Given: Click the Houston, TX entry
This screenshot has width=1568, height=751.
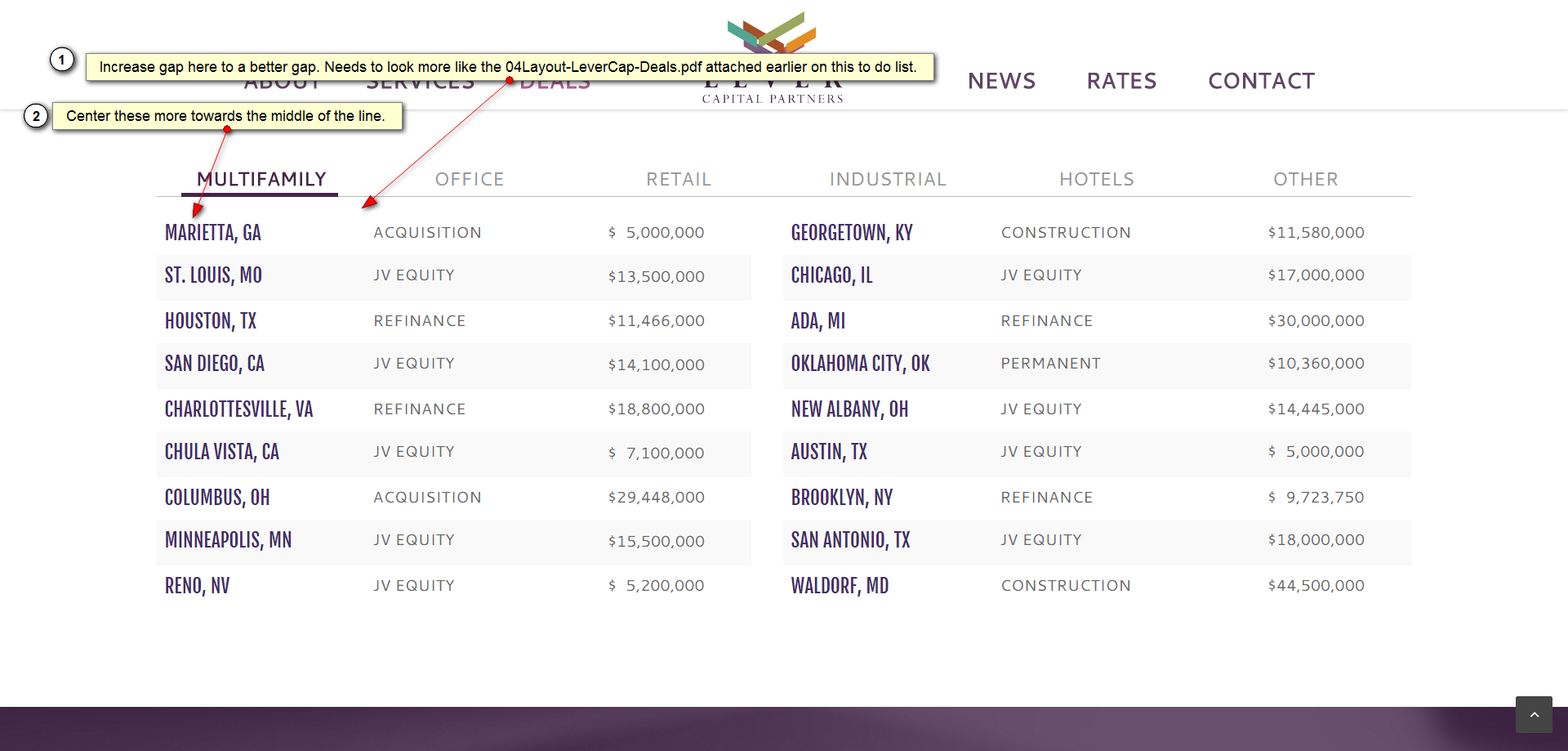Looking at the screenshot, I should coord(211,321).
